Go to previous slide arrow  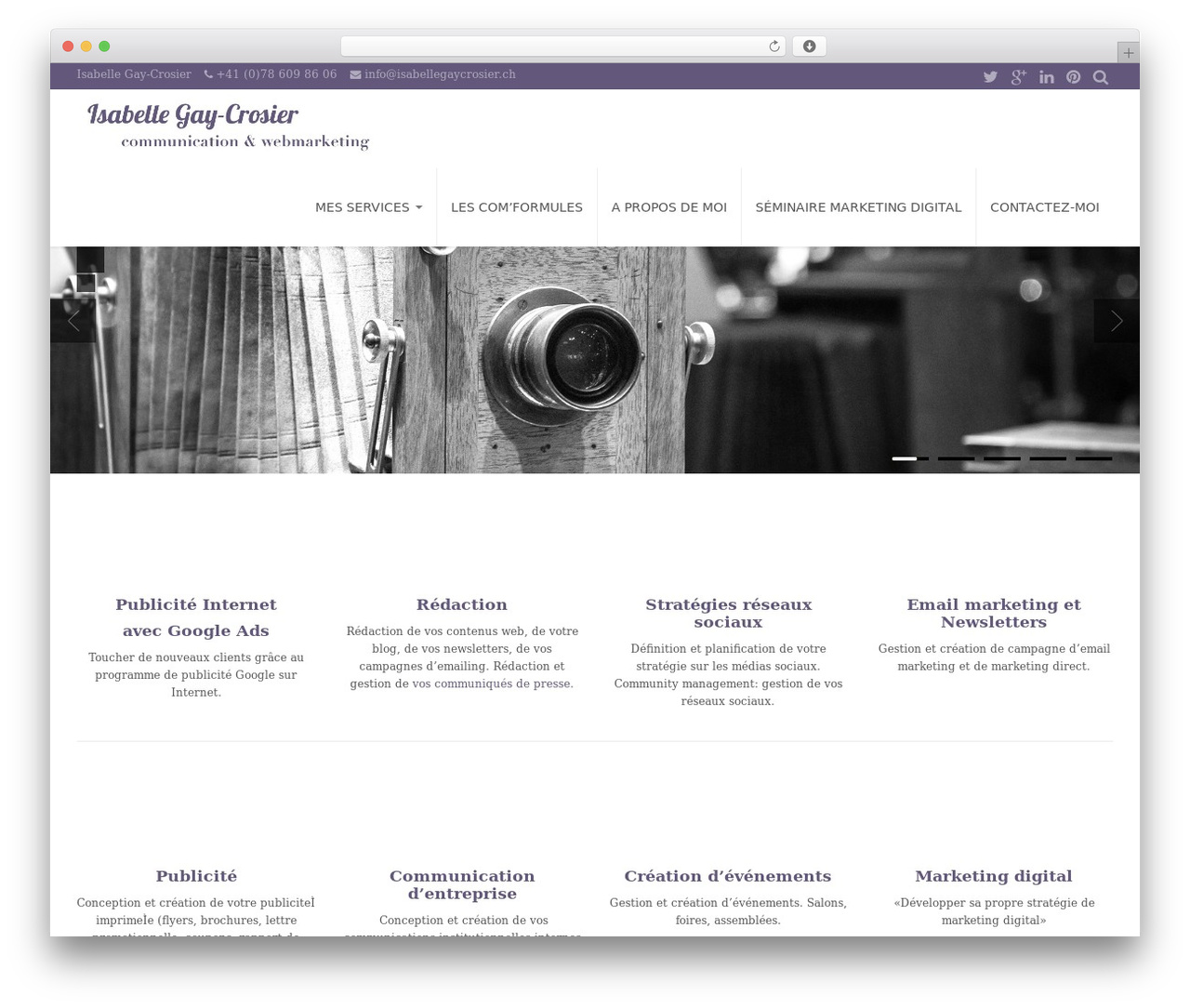tap(73, 321)
